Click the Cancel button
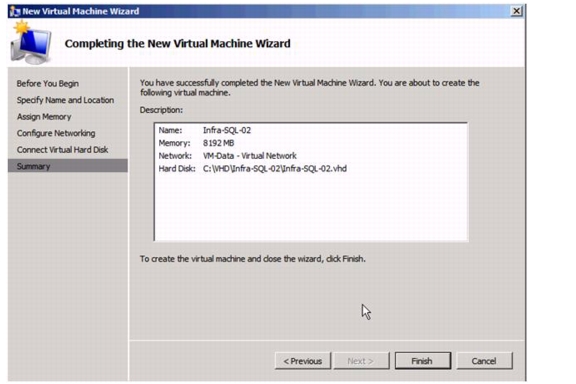The image size is (576, 384). (484, 361)
